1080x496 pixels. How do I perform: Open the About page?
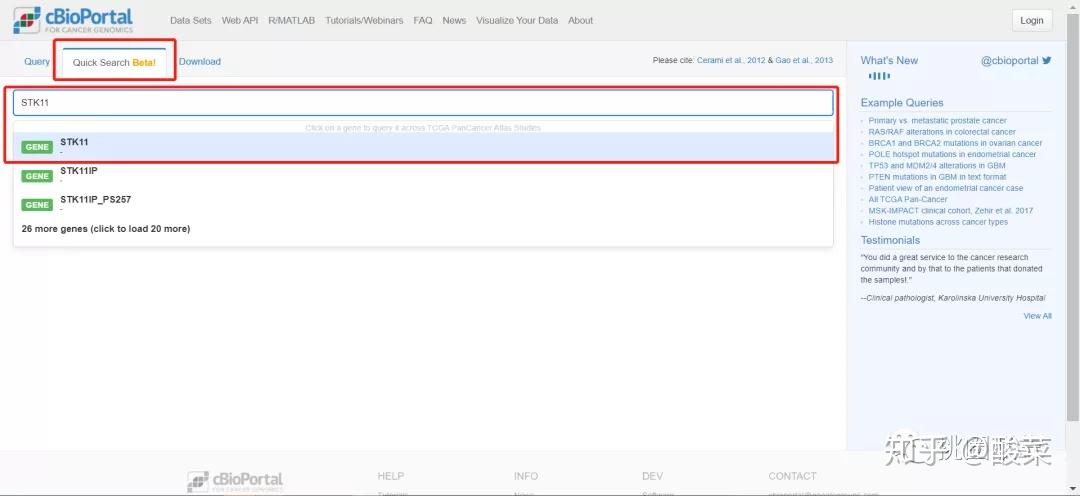click(581, 21)
